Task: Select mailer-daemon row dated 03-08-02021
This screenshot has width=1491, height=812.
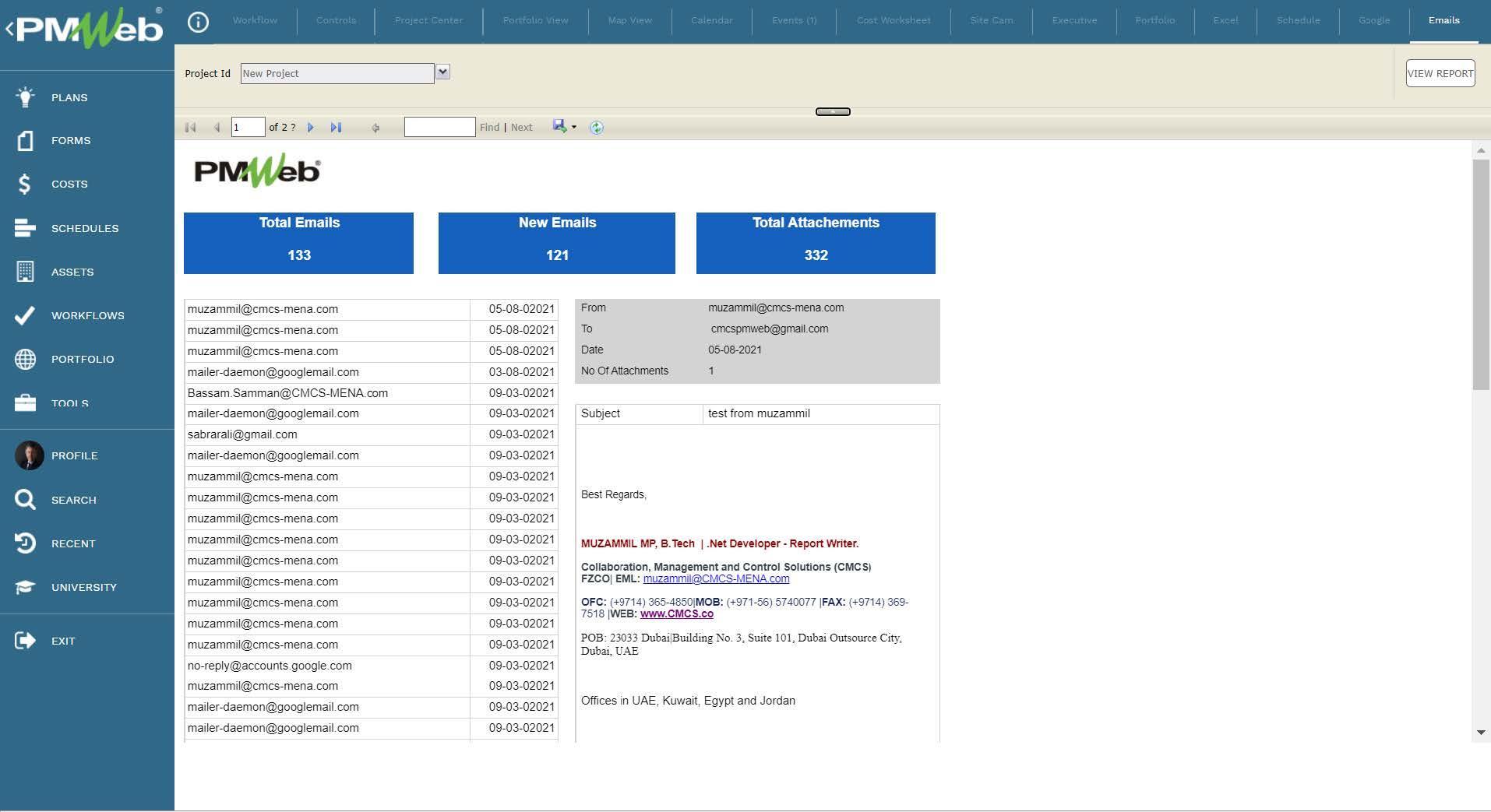Action: pyautogui.click(x=371, y=372)
